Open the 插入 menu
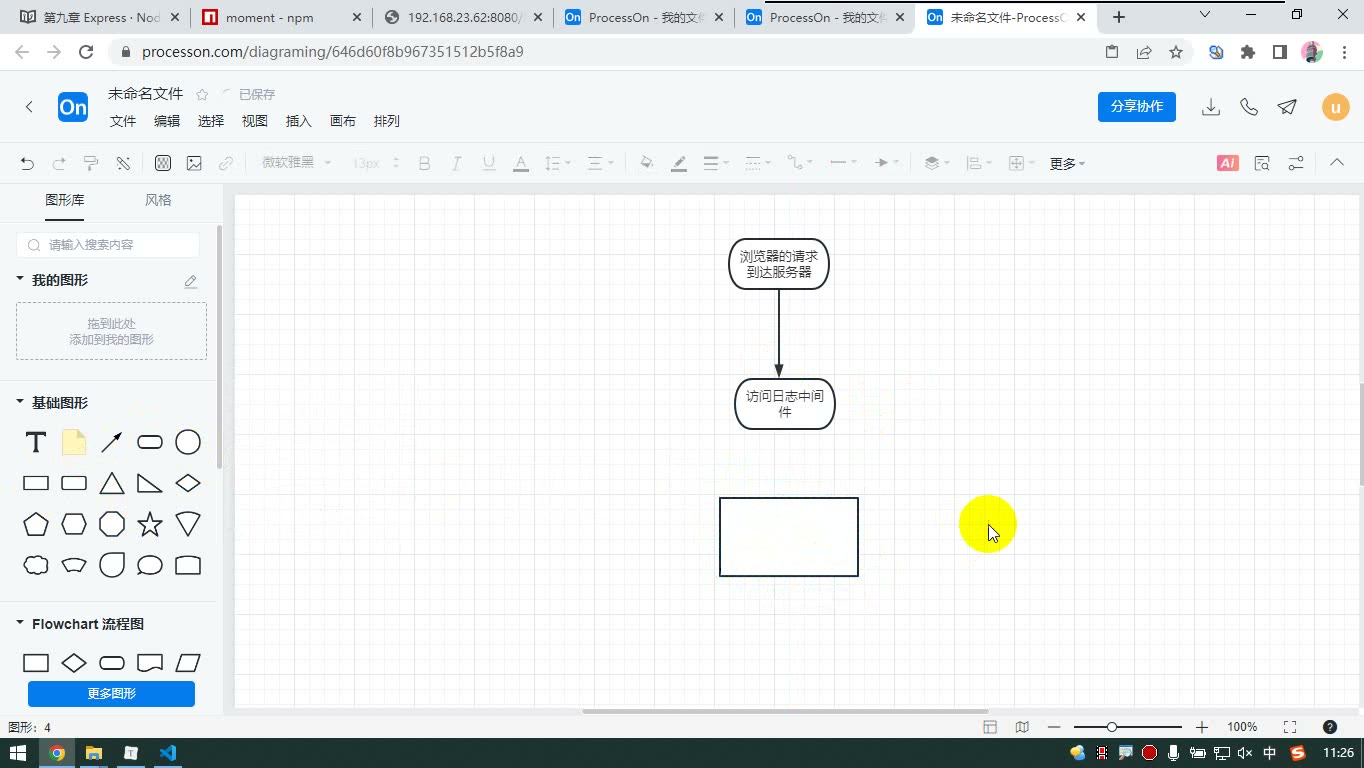Image resolution: width=1364 pixels, height=768 pixels. pyautogui.click(x=299, y=121)
